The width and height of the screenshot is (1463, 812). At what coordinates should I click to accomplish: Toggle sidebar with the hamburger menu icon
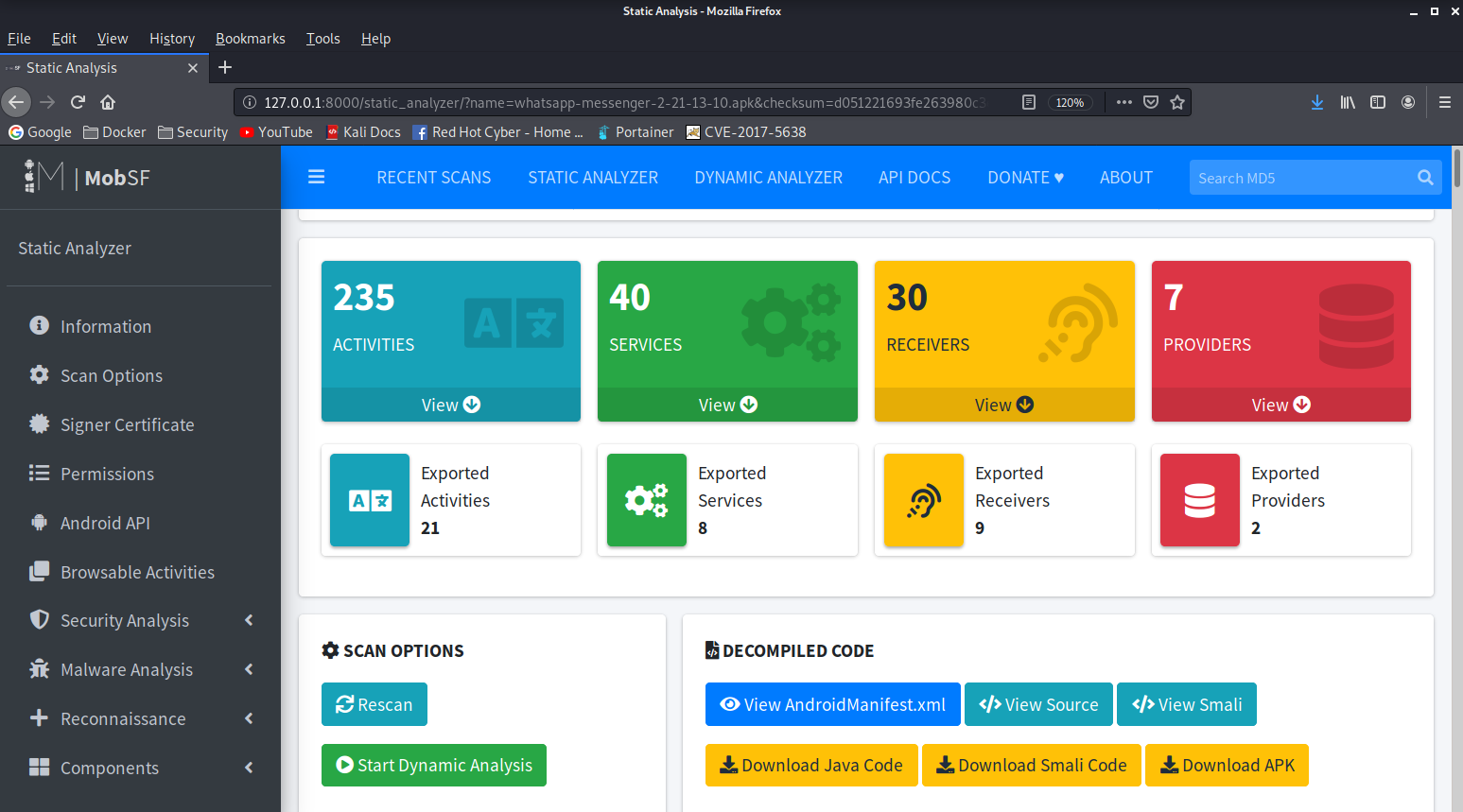coord(316,177)
